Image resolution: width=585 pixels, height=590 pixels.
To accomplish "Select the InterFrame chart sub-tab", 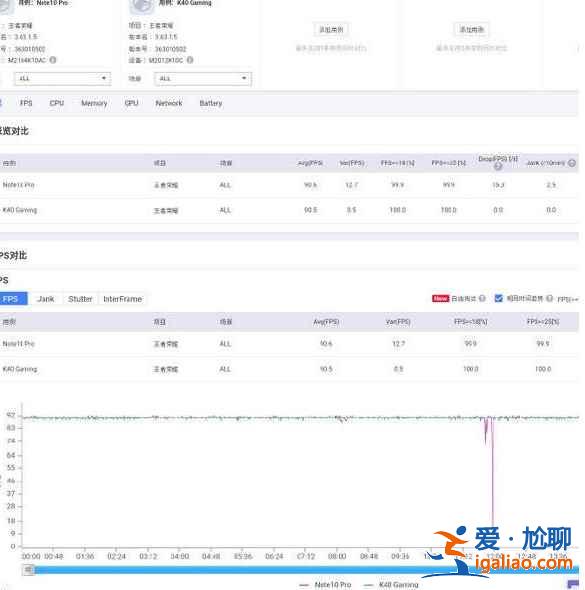I will pos(122,299).
